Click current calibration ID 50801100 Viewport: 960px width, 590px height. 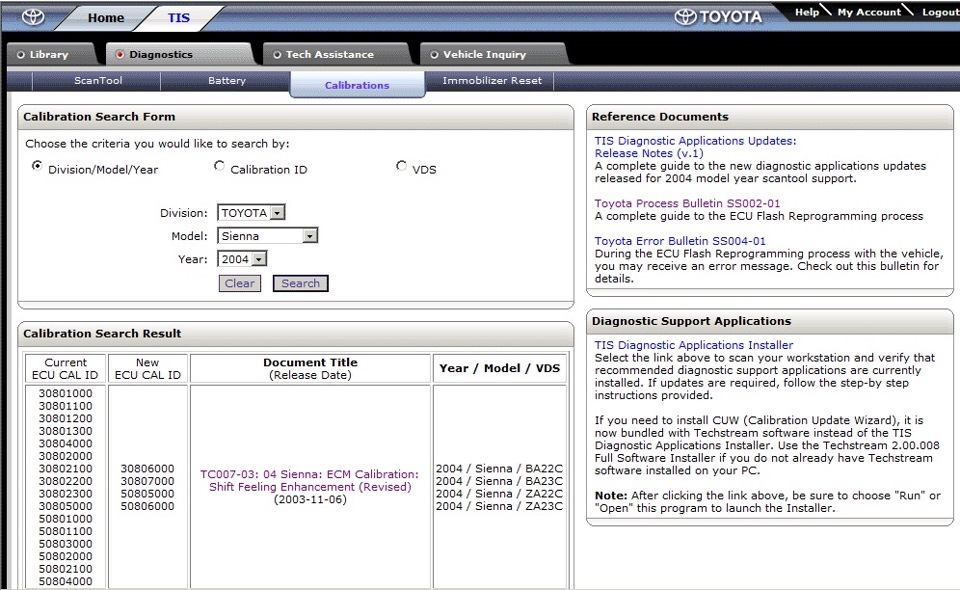(66, 531)
